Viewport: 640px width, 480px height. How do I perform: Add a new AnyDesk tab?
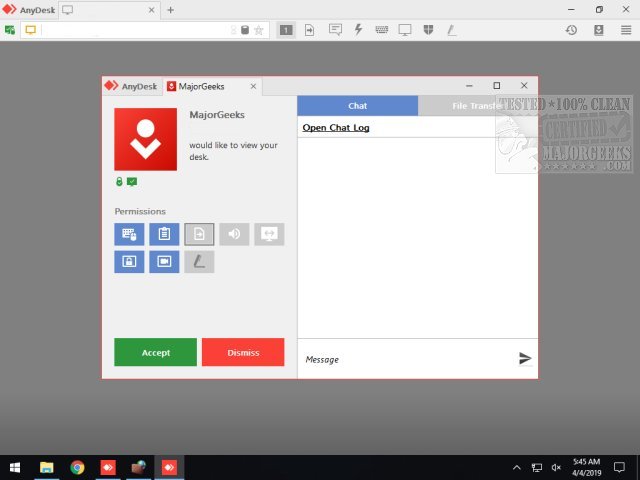point(170,10)
